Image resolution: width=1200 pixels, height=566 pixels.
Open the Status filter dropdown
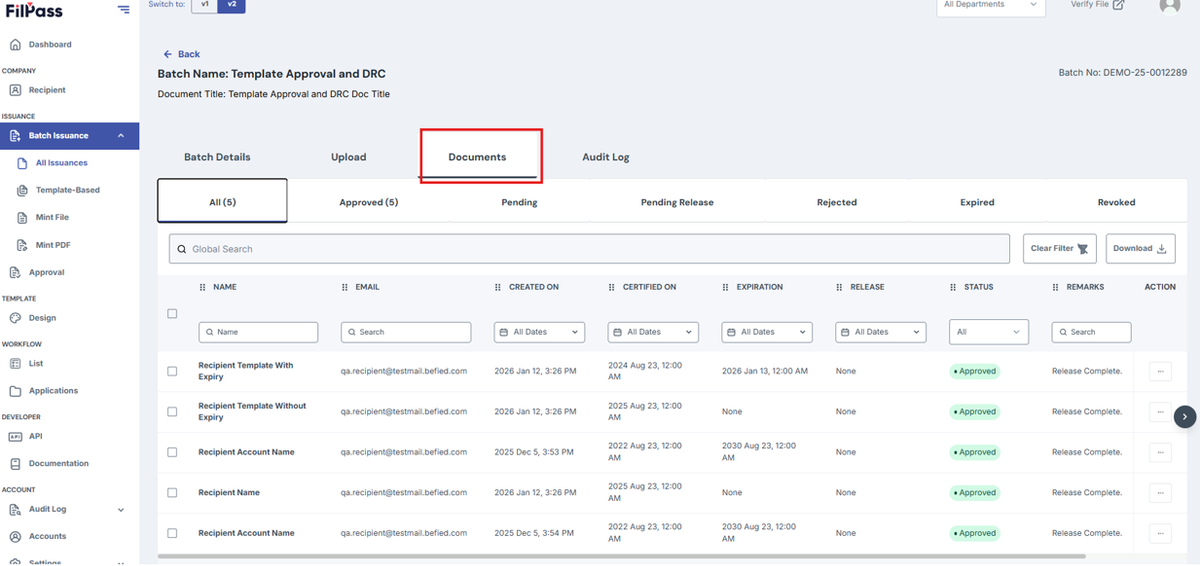pos(989,332)
